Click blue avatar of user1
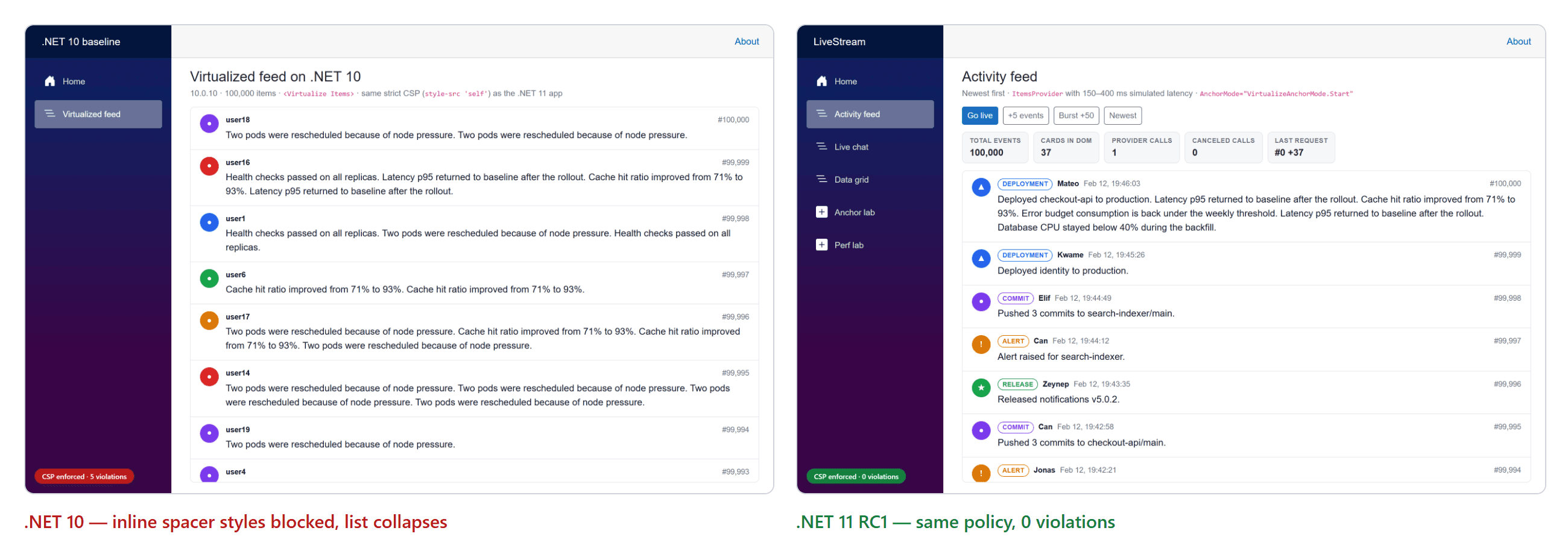This screenshot has width=1568, height=557. (x=209, y=222)
